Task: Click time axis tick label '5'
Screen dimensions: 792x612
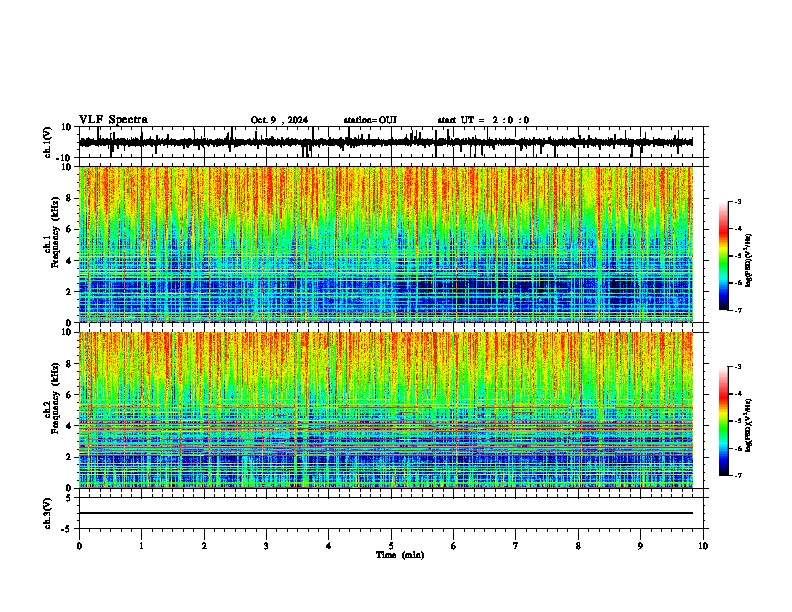Action: point(391,546)
